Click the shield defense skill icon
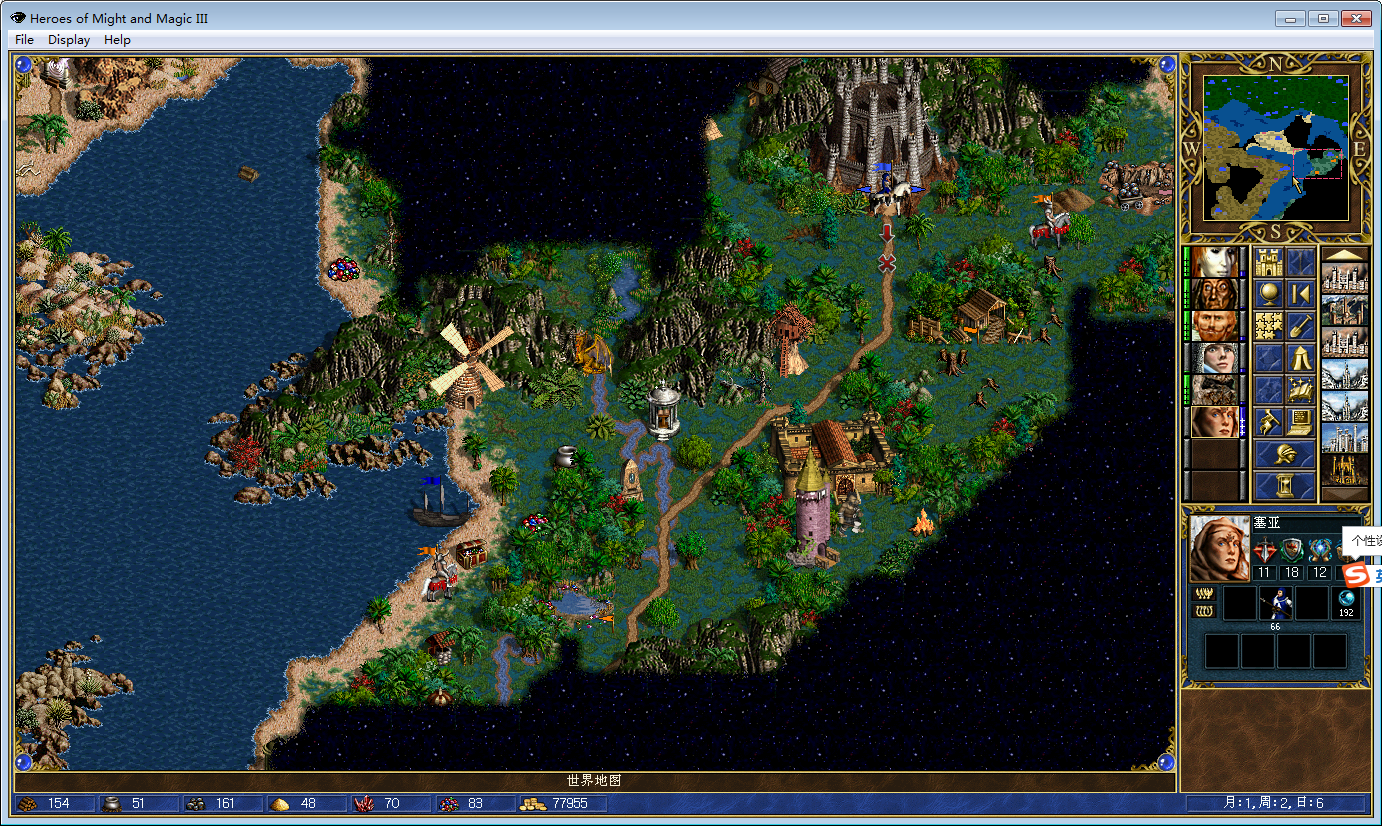This screenshot has width=1382, height=826. (x=1292, y=550)
